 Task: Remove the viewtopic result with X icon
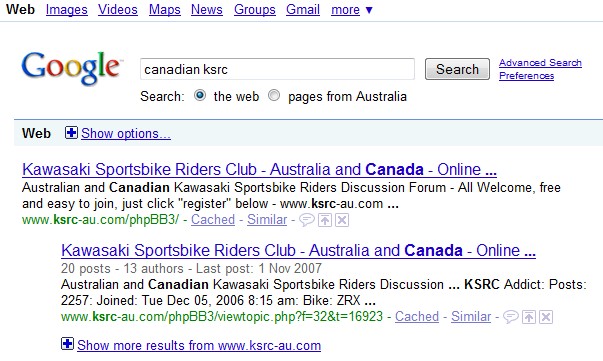point(546,317)
